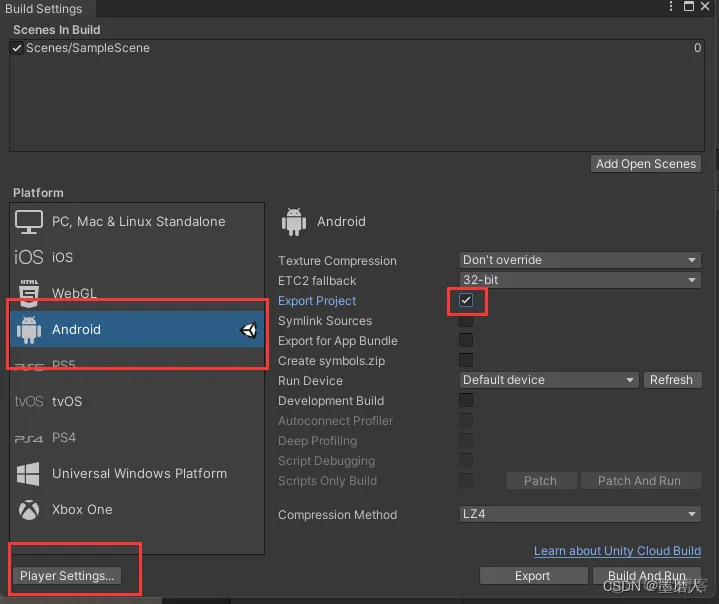Toggle Scripts Only Build checkbox
The height and width of the screenshot is (604, 719).
point(466,481)
